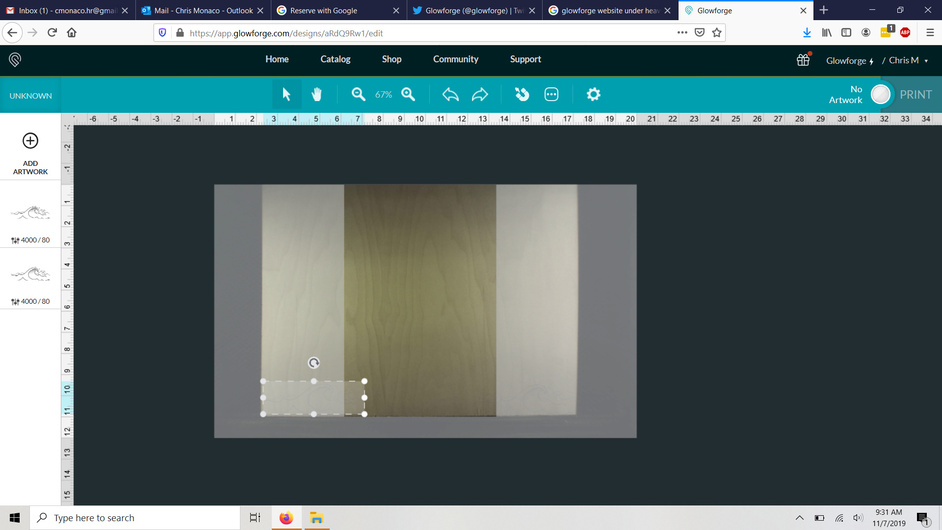This screenshot has height=530, width=942.
Task: Open the gear settings menu
Action: click(593, 94)
